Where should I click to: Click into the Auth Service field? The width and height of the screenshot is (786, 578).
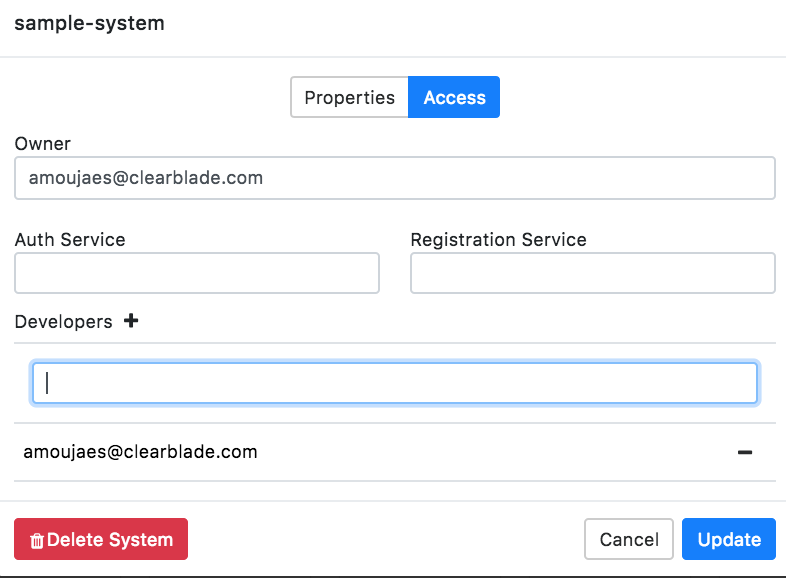197,273
